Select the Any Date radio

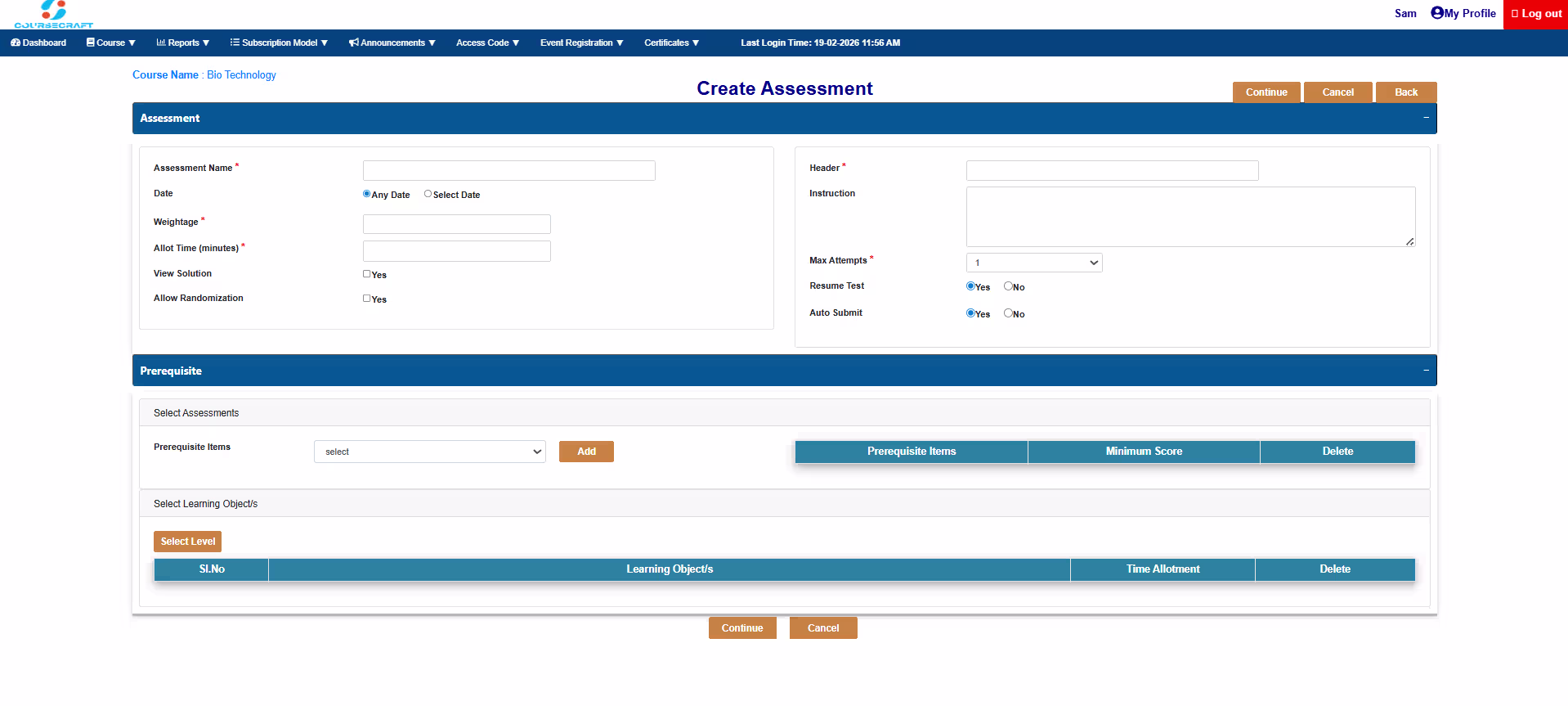click(366, 194)
